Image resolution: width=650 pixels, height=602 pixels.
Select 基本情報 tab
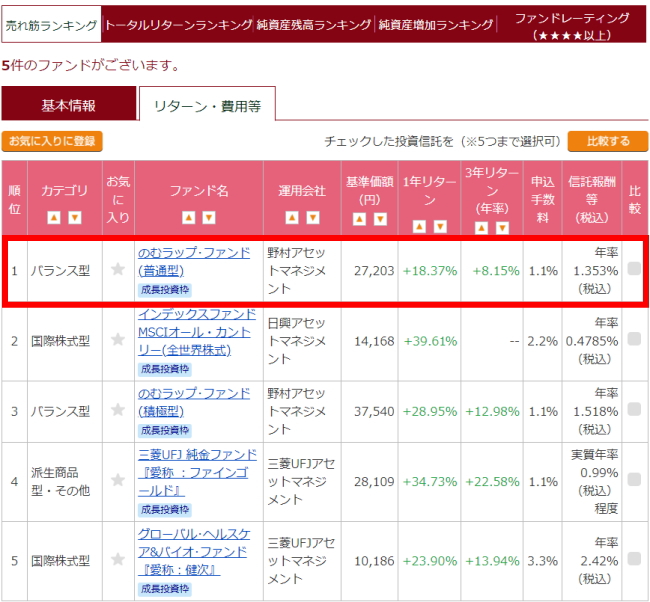click(x=69, y=104)
